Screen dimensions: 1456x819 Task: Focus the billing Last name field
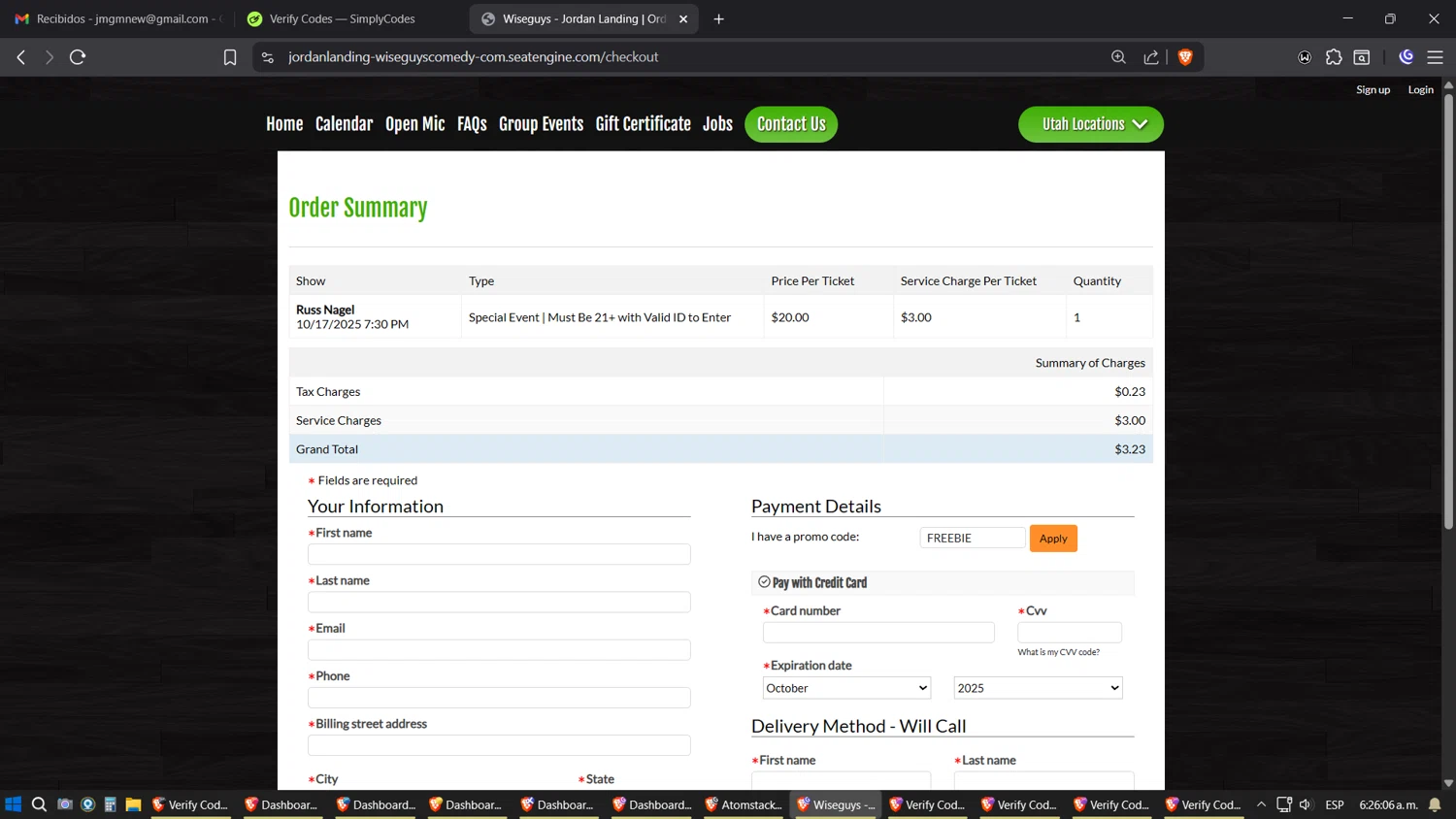pyautogui.click(x=499, y=602)
